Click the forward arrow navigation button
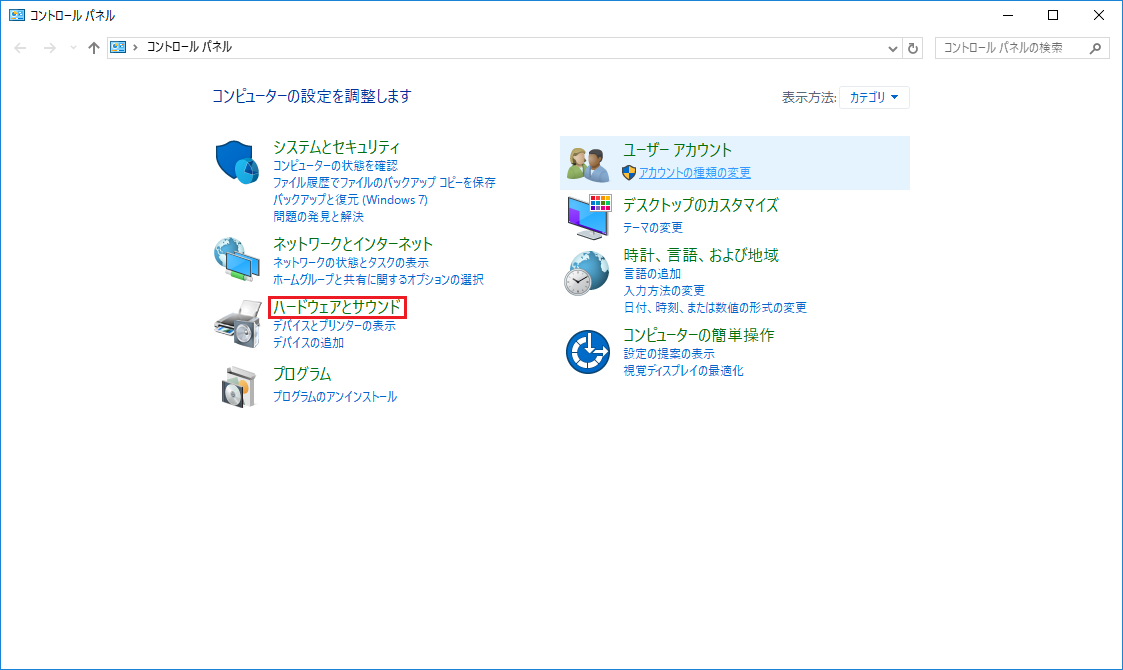1123x670 pixels. click(x=49, y=48)
